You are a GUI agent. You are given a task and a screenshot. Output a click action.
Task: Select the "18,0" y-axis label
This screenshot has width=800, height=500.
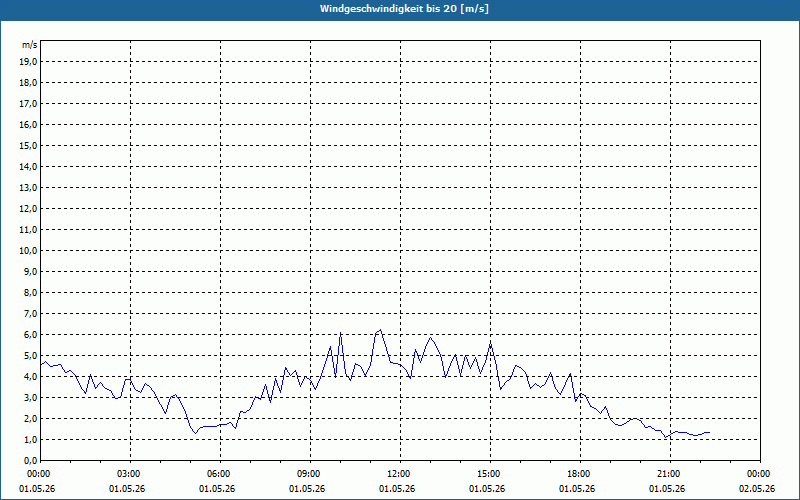pyautogui.click(x=28, y=83)
